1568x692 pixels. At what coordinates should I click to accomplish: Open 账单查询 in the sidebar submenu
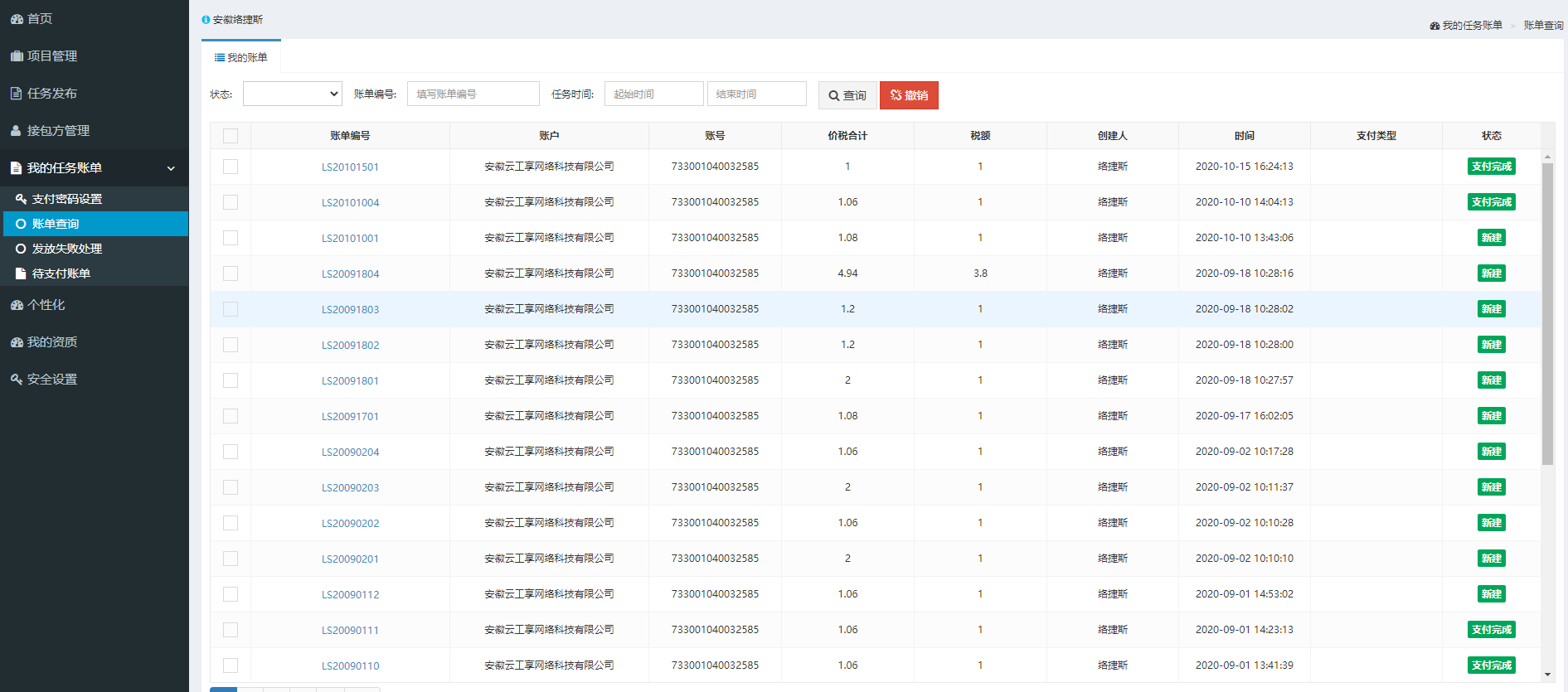(x=56, y=224)
